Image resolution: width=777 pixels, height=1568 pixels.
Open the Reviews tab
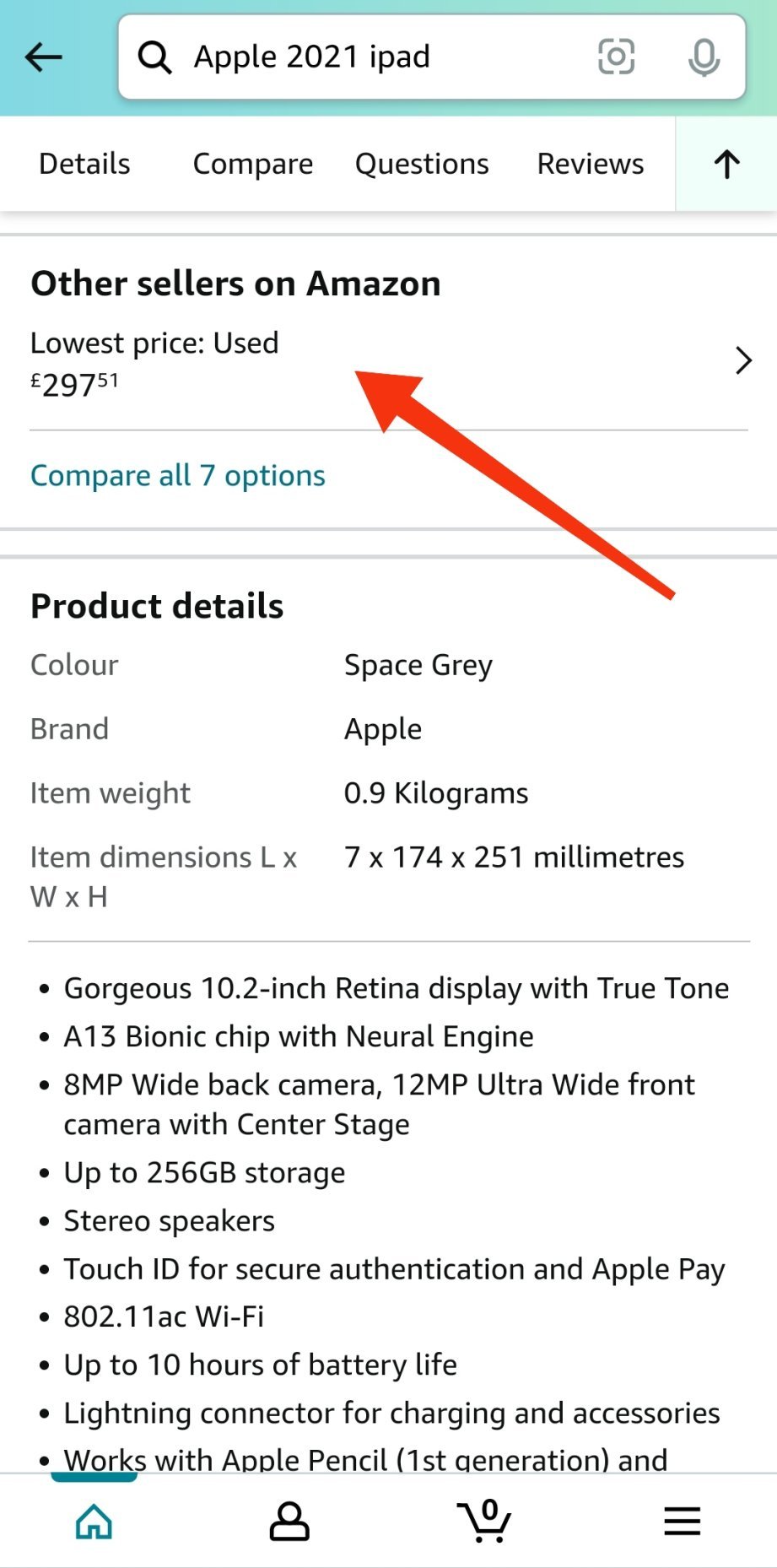[591, 164]
